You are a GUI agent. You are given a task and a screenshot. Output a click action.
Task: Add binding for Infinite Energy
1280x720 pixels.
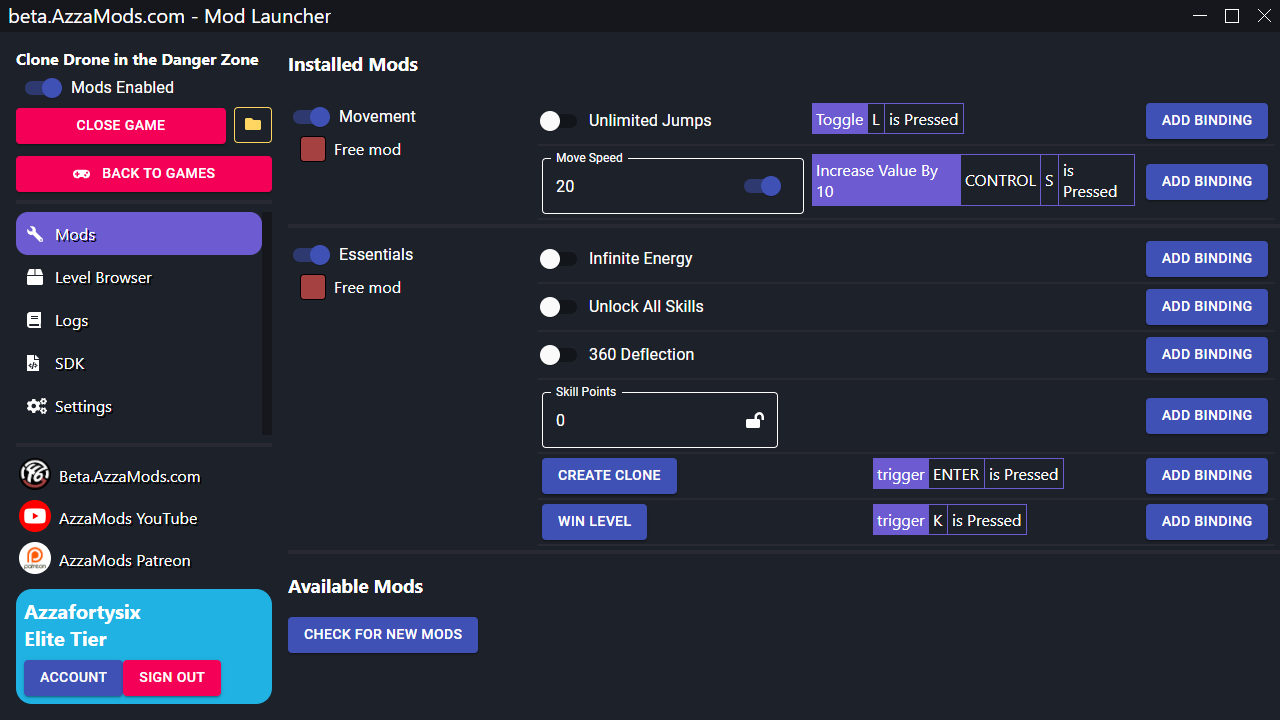point(1207,258)
